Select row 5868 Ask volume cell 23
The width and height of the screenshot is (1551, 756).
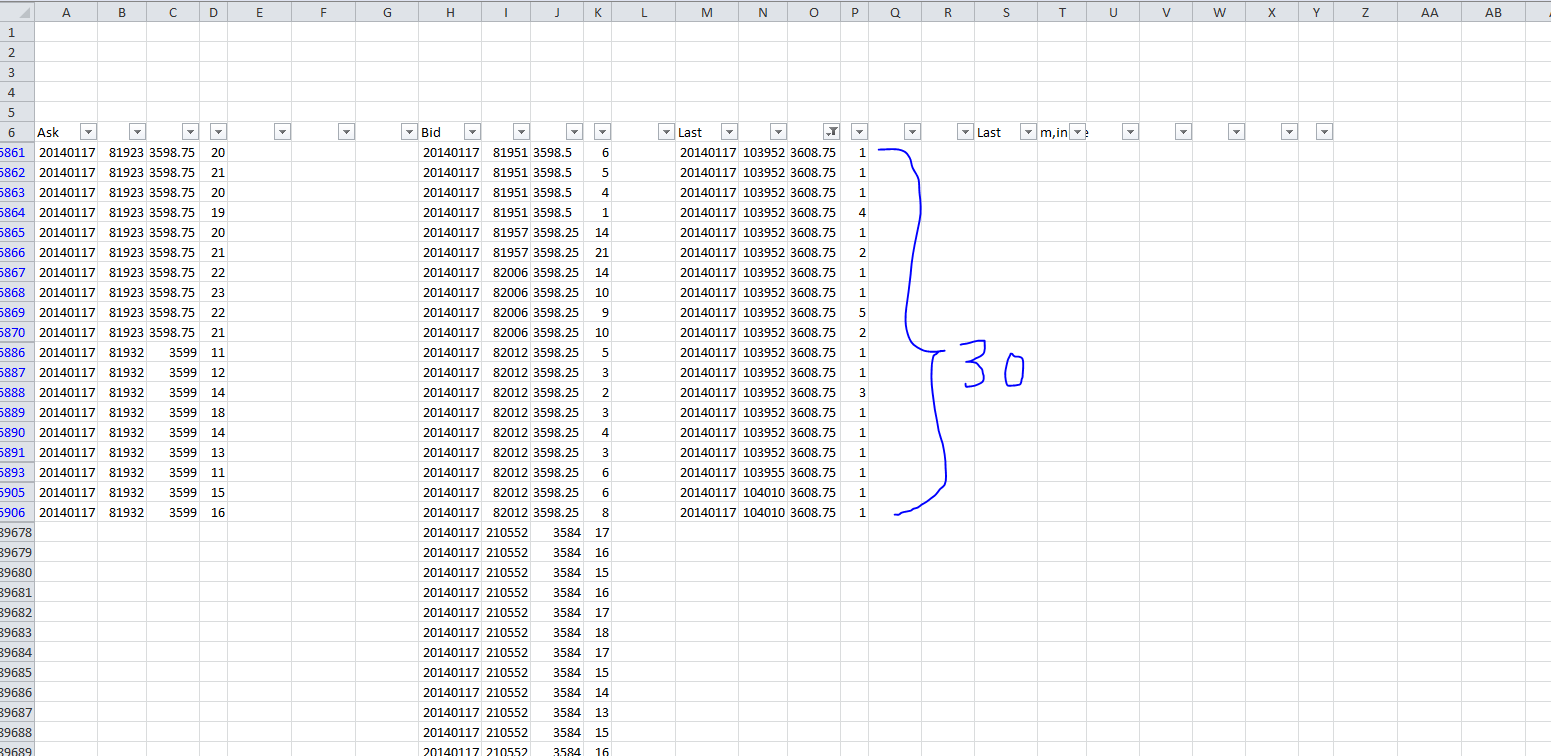(x=214, y=292)
